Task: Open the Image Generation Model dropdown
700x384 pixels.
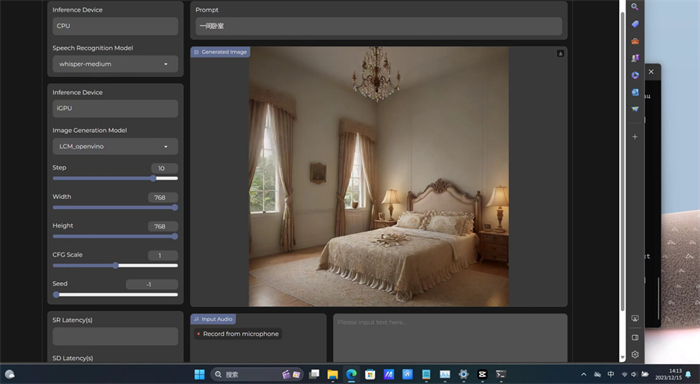Action: (115, 146)
